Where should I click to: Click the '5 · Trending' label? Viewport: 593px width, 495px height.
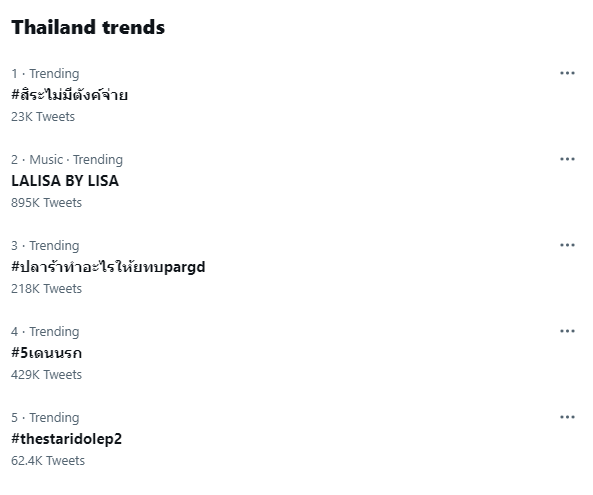pos(45,418)
